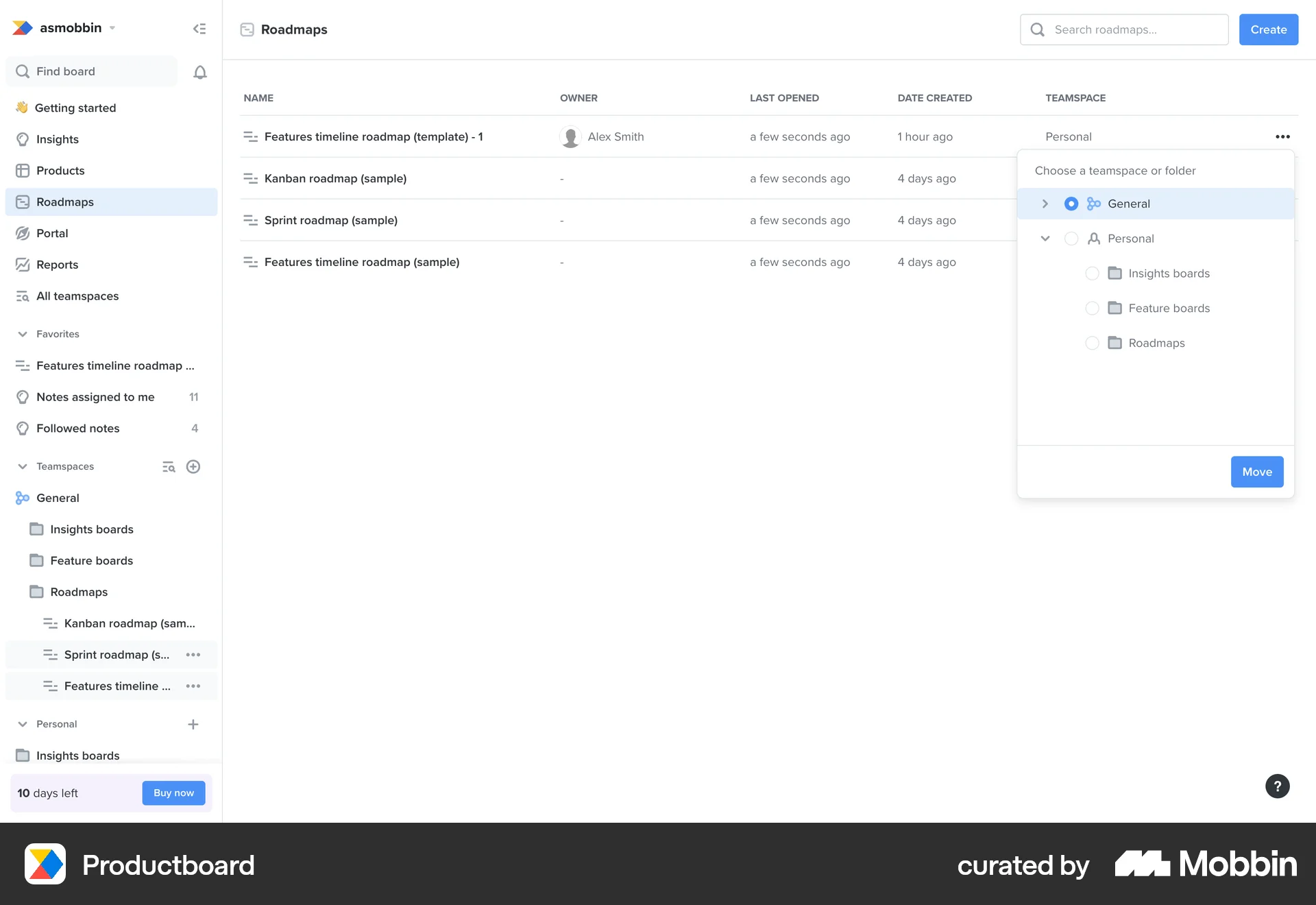Screen dimensions: 1316x905
Task: Open the notifications bell icon
Action: pyautogui.click(x=199, y=71)
